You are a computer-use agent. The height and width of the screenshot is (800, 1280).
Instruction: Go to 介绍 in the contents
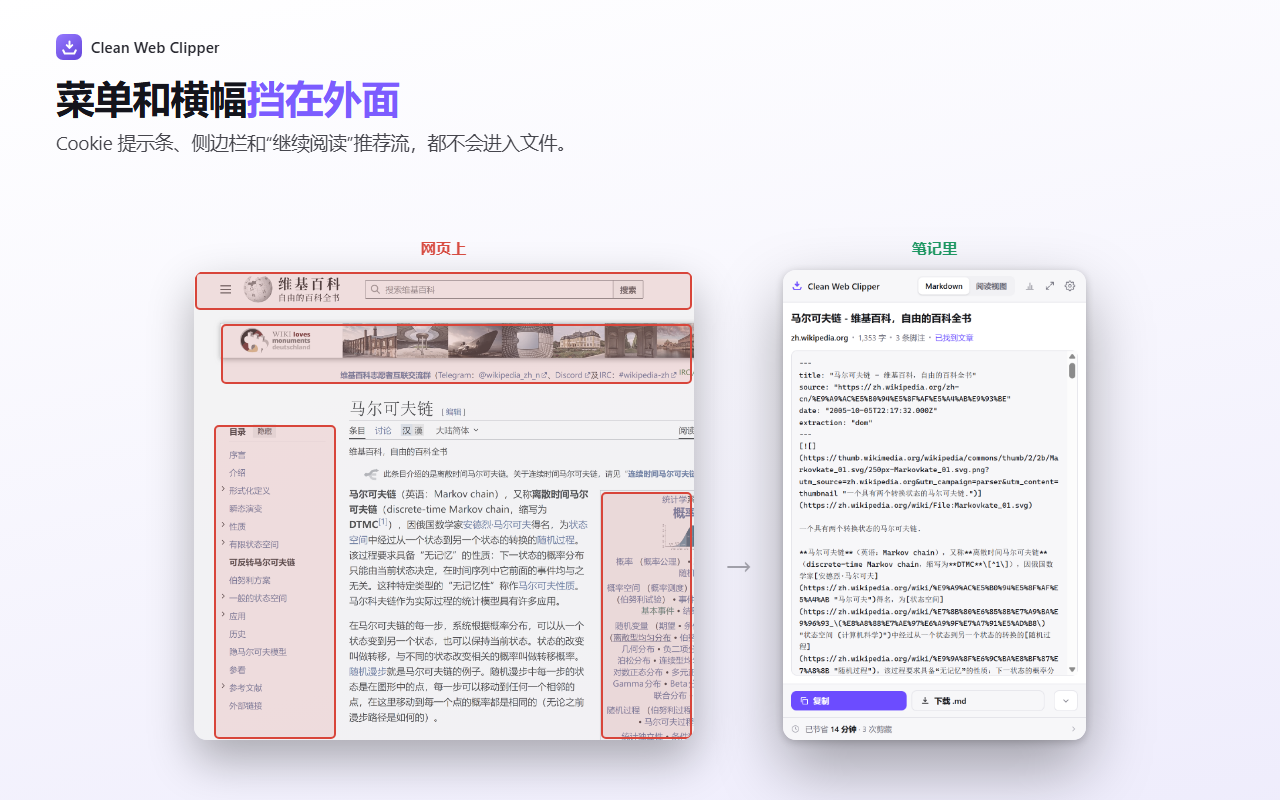pyautogui.click(x=237, y=473)
